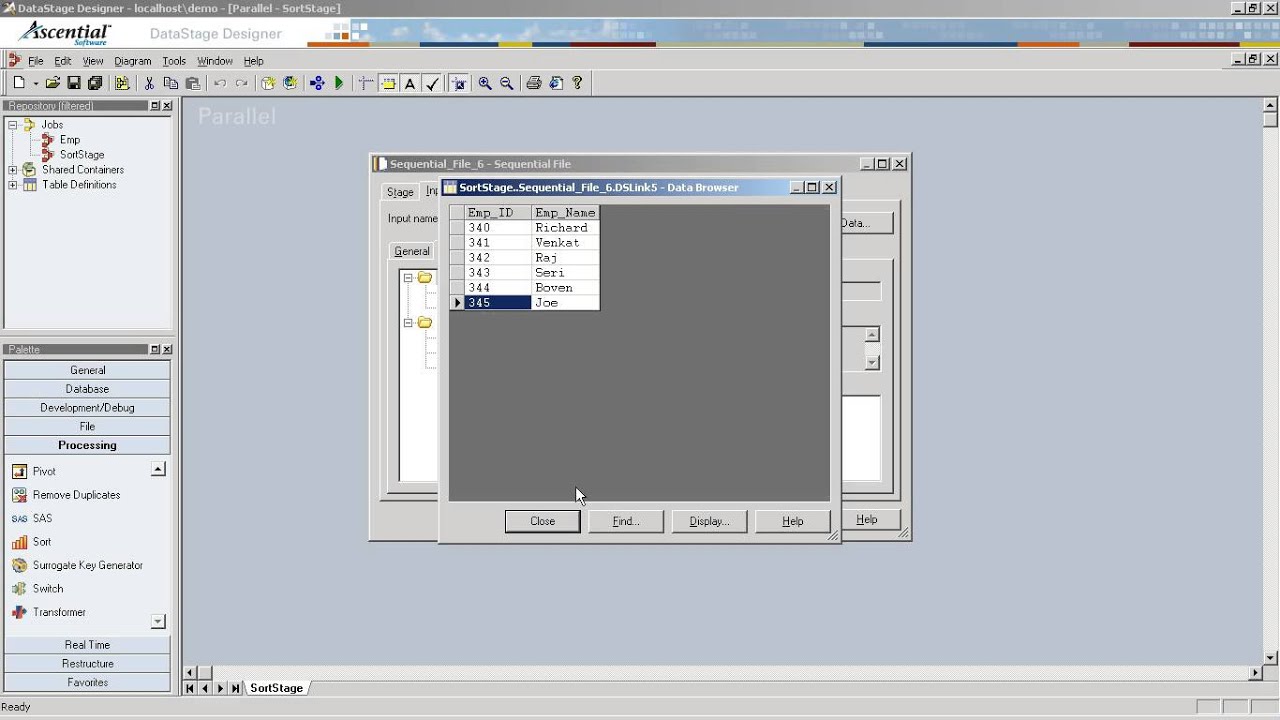Click the Zoom Out magnifier icon
This screenshot has width=1280, height=720.
click(x=507, y=83)
